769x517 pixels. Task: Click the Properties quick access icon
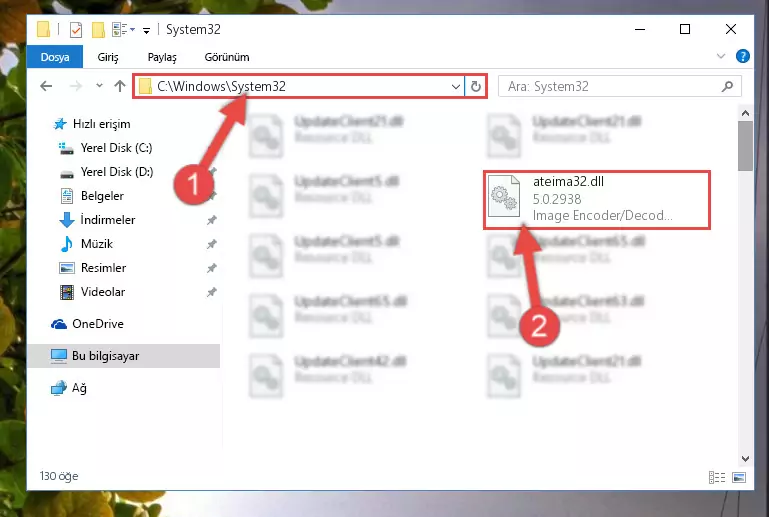[x=76, y=30]
